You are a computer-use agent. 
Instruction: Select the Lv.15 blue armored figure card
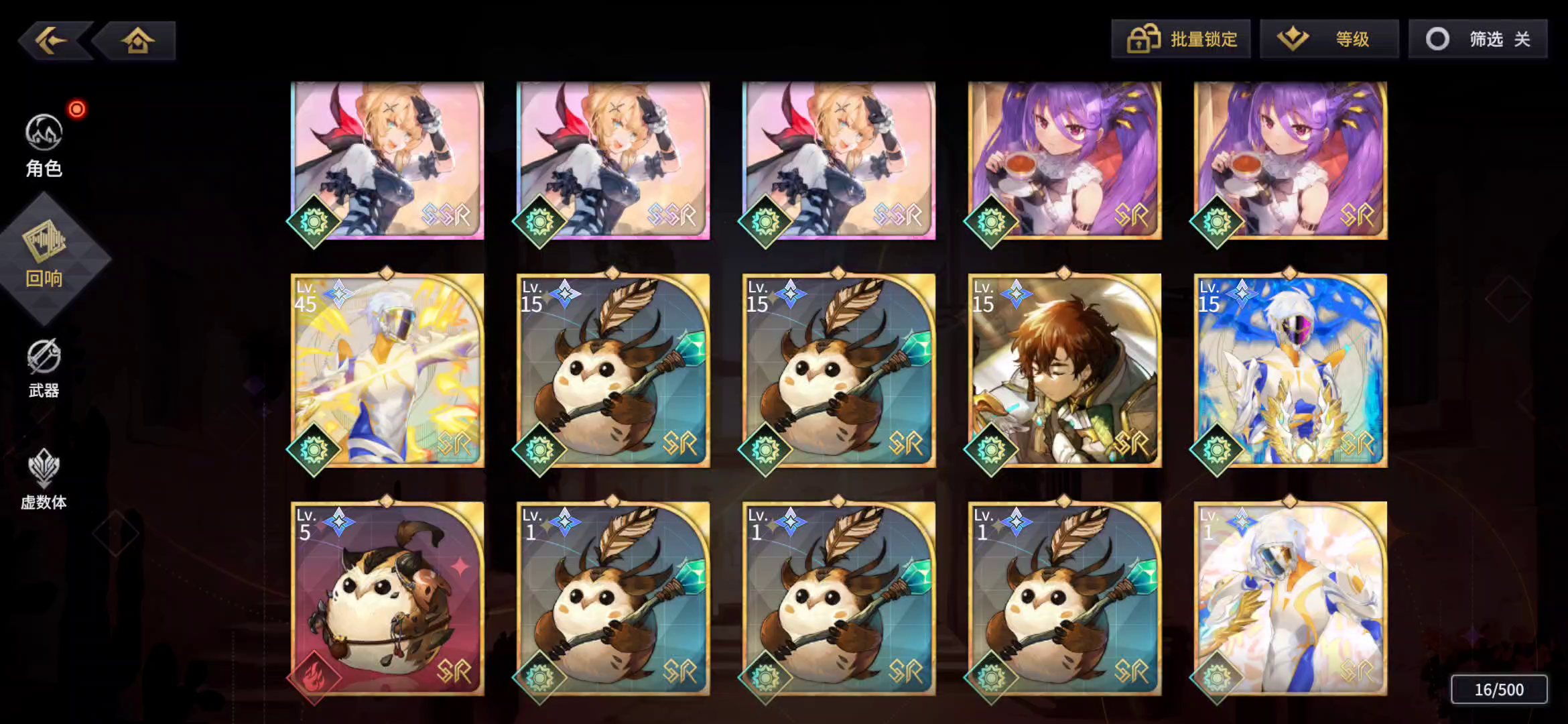(1291, 370)
